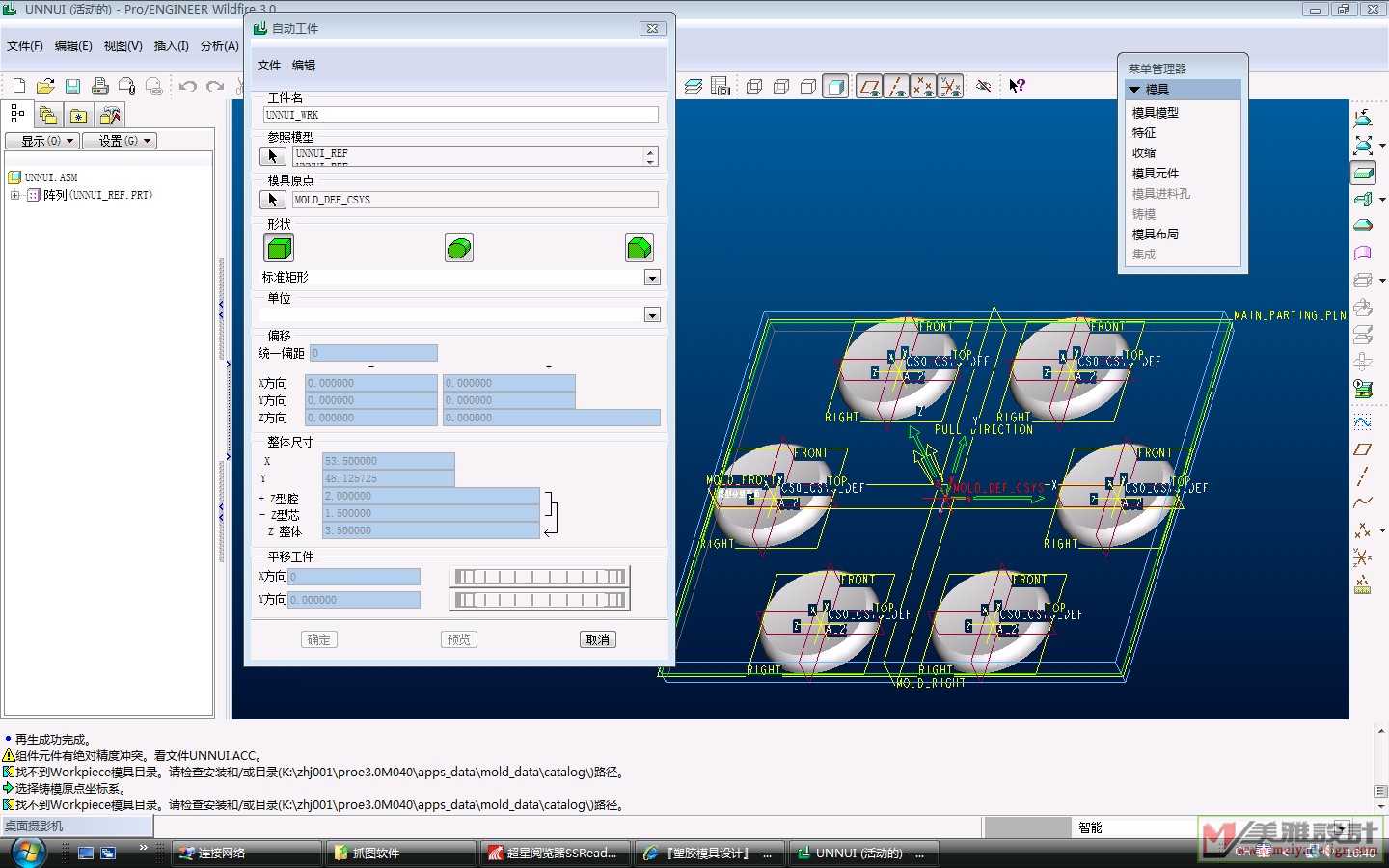Select 特征 in menu manager
The image size is (1389, 868).
[1144, 133]
